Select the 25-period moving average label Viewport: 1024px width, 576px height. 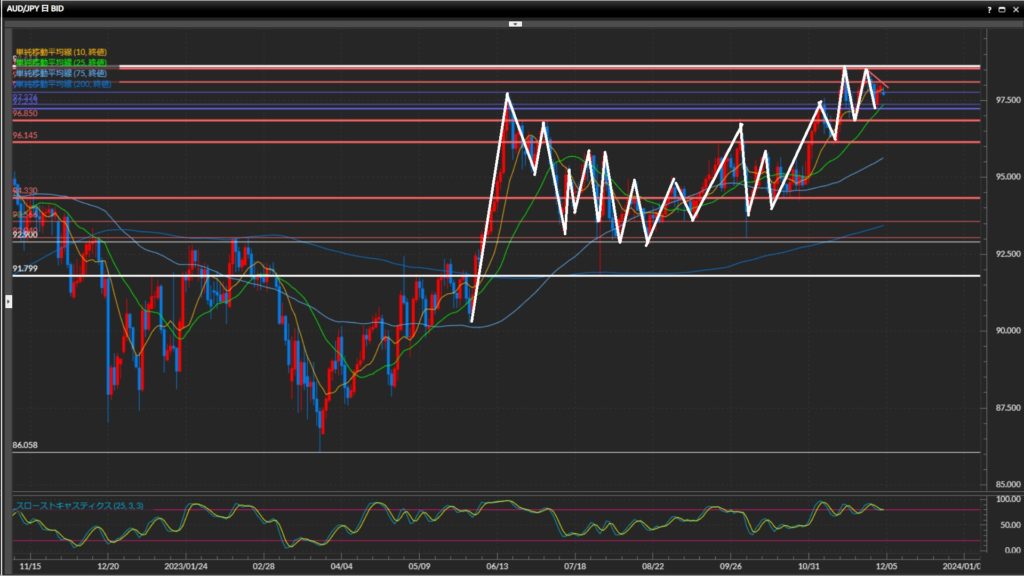click(x=62, y=62)
